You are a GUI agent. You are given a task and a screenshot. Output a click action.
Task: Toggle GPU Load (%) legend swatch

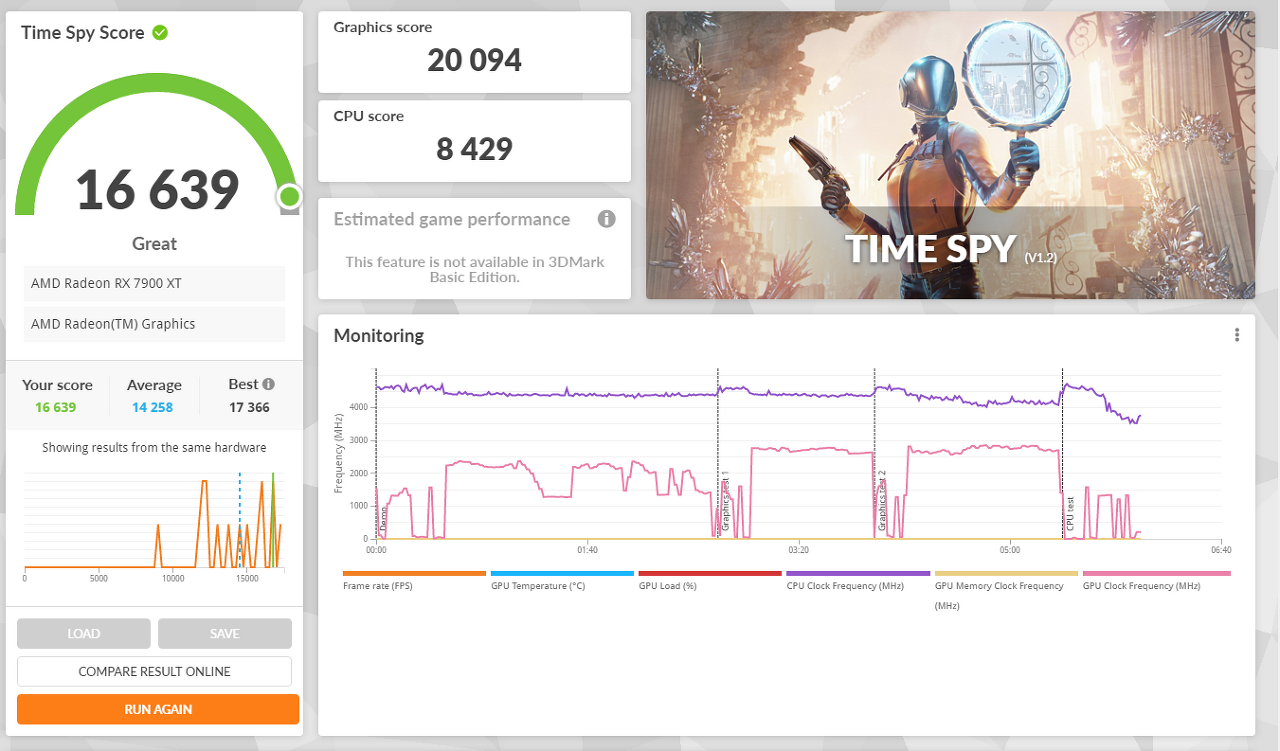tap(710, 573)
